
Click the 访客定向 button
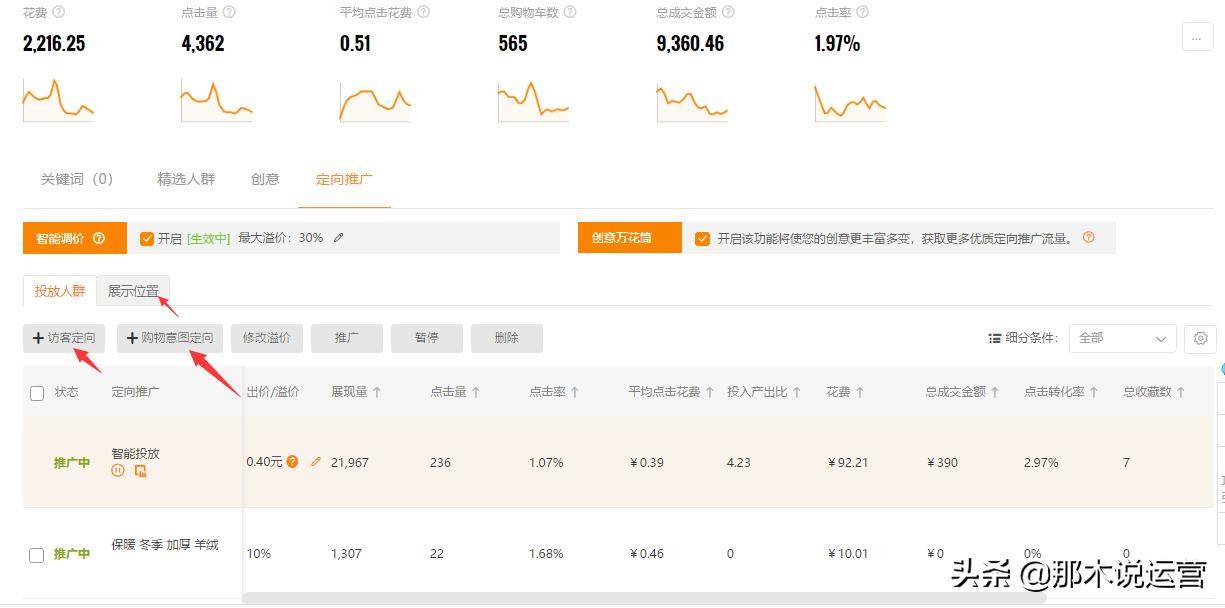63,338
